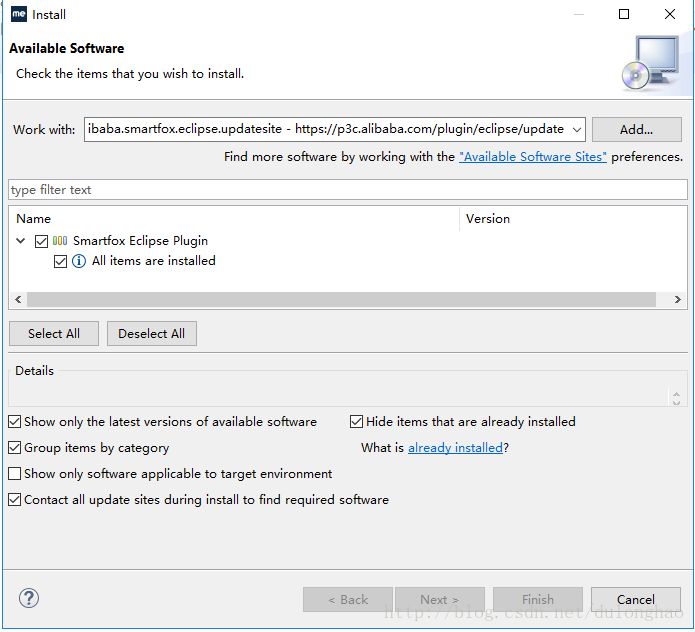695x632 pixels.
Task: Uncheck Hide items that are already installed
Action: [356, 421]
